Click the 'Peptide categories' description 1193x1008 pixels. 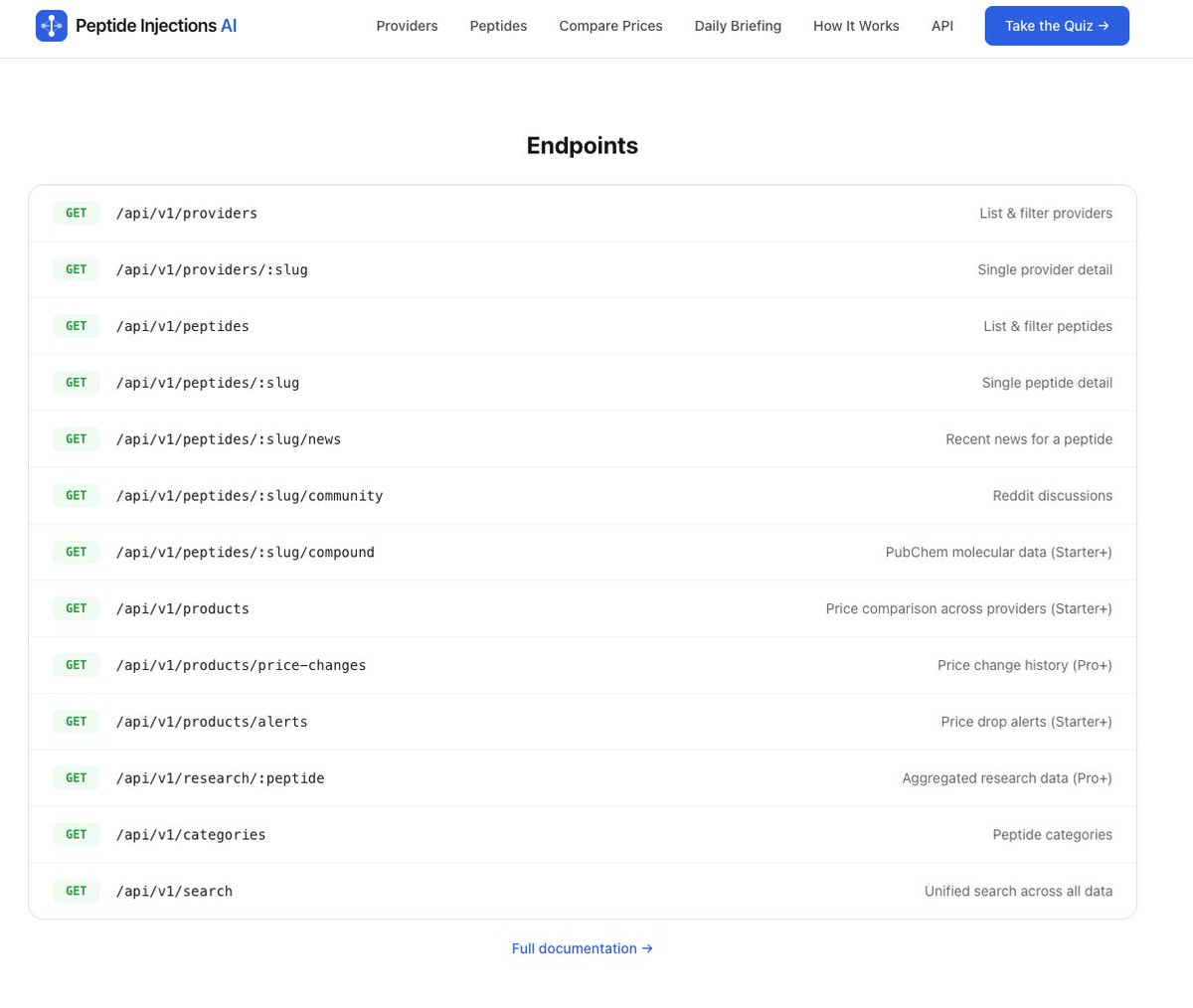1053,834
